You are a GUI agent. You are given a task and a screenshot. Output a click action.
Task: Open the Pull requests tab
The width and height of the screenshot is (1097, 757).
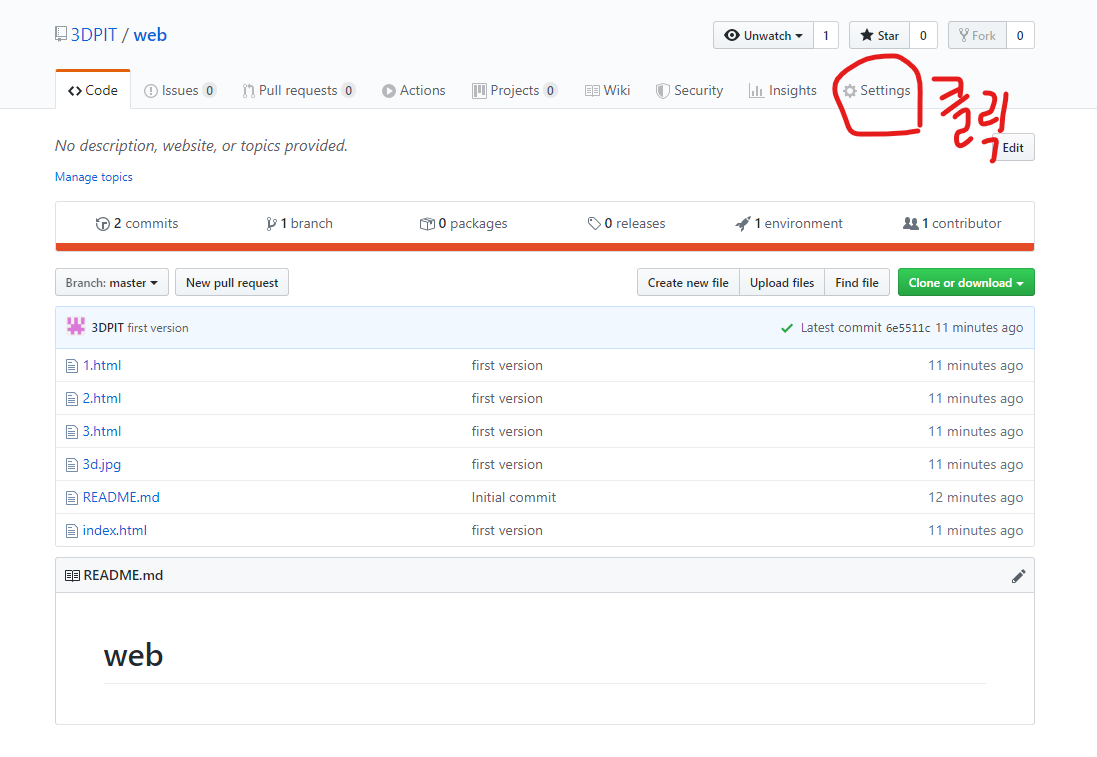(x=299, y=90)
